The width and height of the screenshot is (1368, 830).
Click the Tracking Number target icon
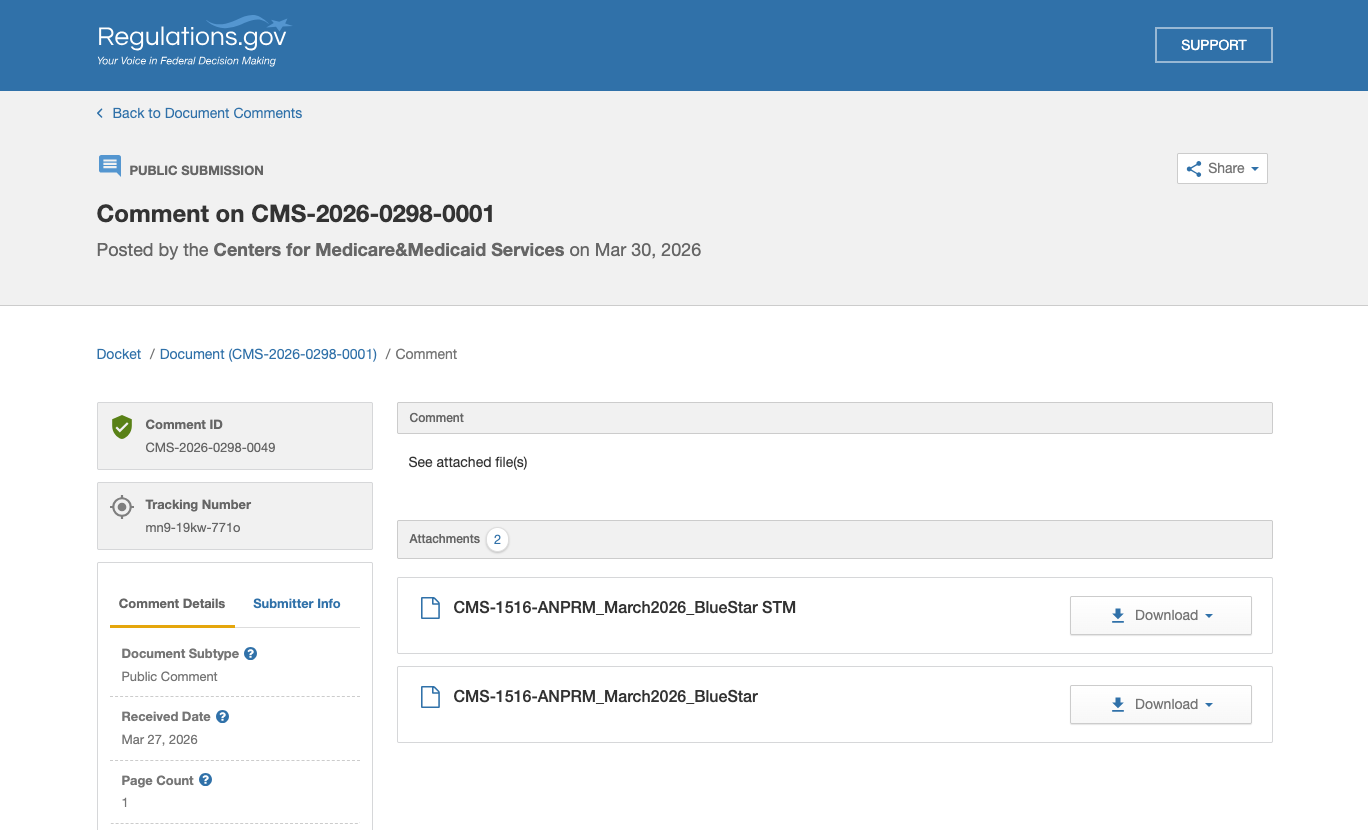click(122, 507)
